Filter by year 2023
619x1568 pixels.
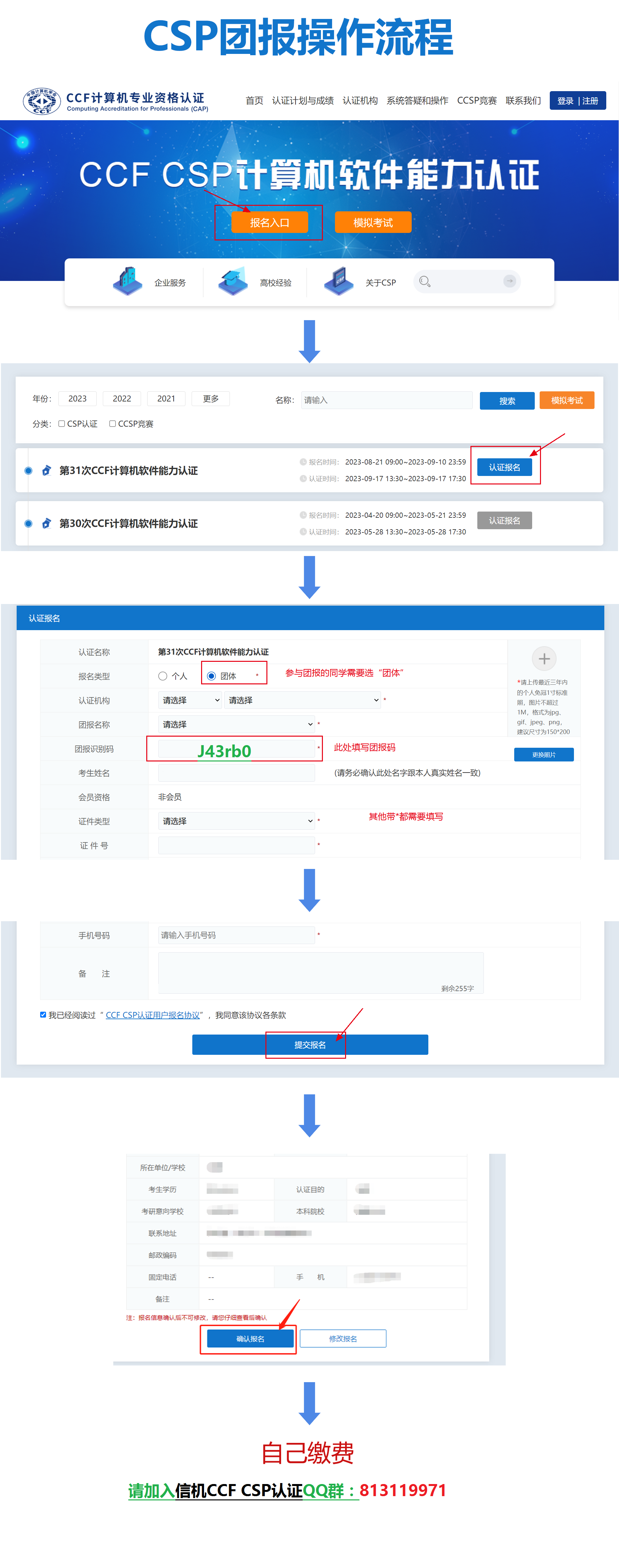tap(77, 399)
